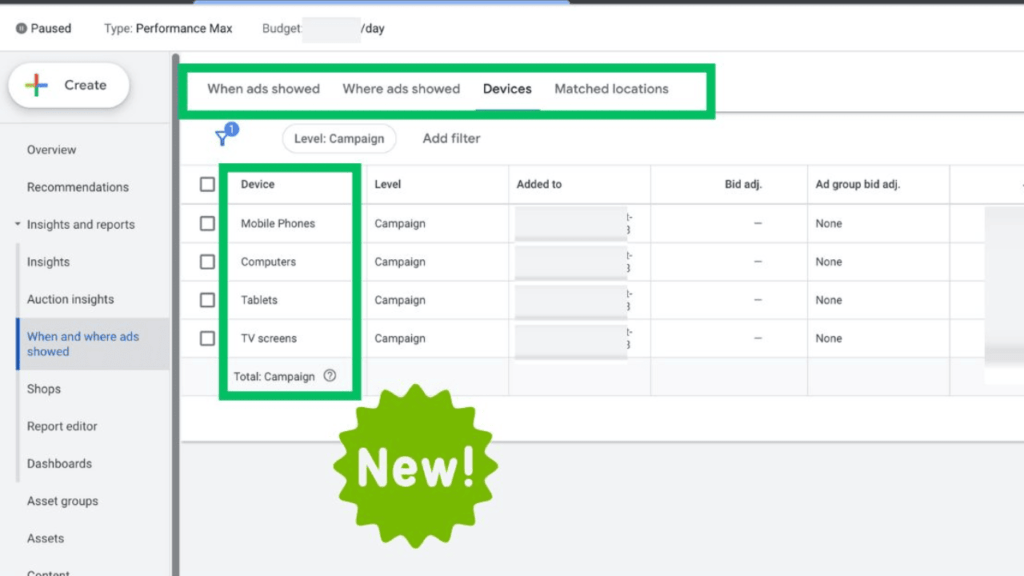Check the select-all checkbox in the table header
The width and height of the screenshot is (1024, 576).
207,184
